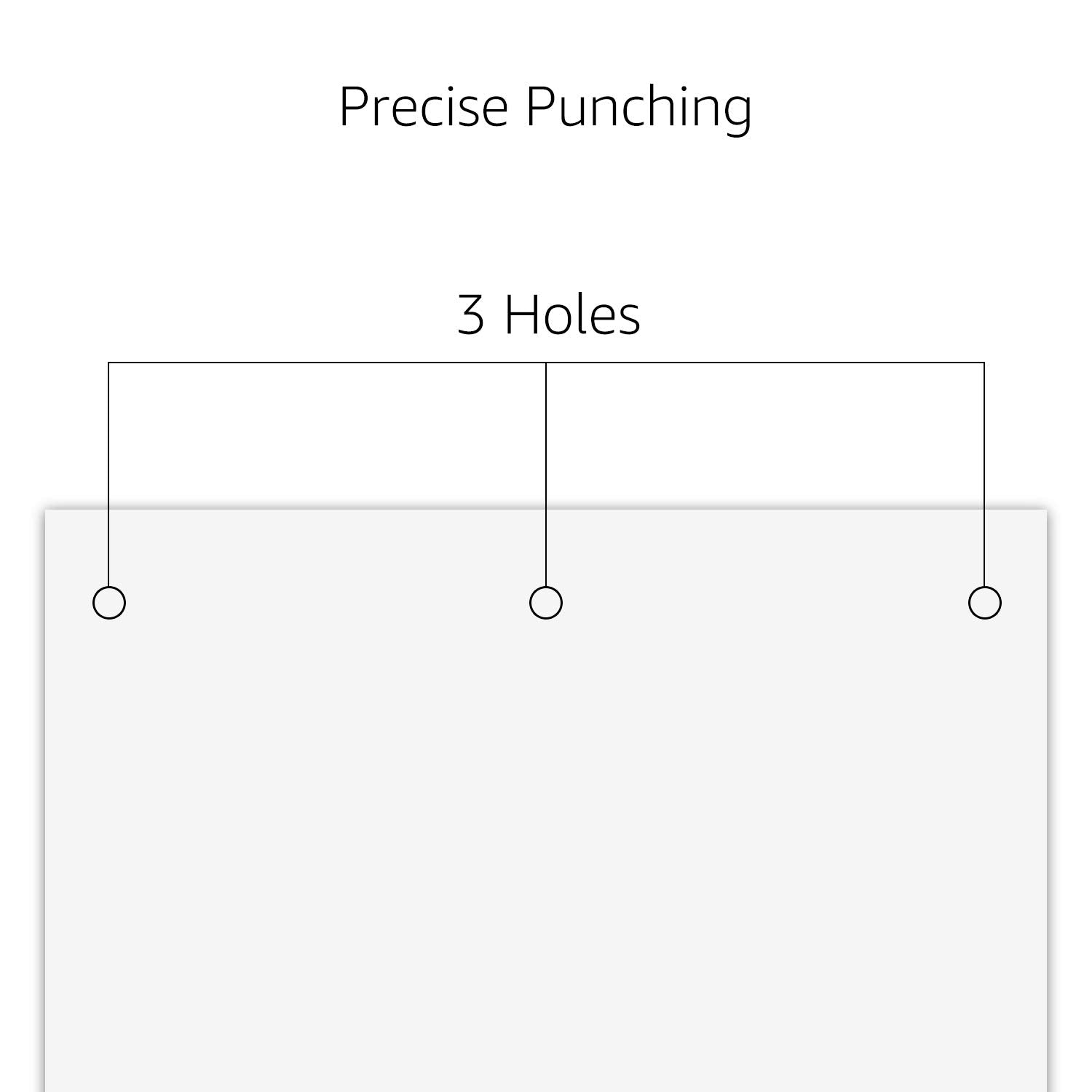Click the gray paper sheet body
The width and height of the screenshot is (1092, 1092).
click(546, 837)
